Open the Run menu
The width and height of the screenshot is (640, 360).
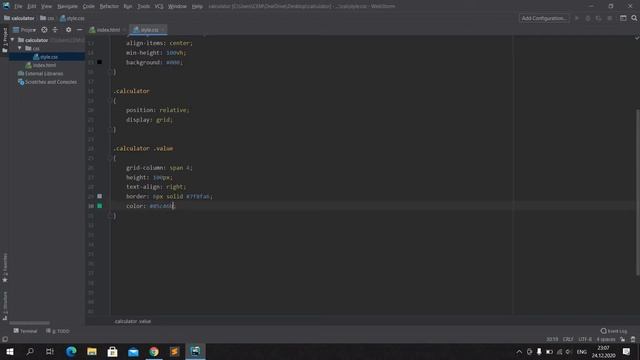127,6
